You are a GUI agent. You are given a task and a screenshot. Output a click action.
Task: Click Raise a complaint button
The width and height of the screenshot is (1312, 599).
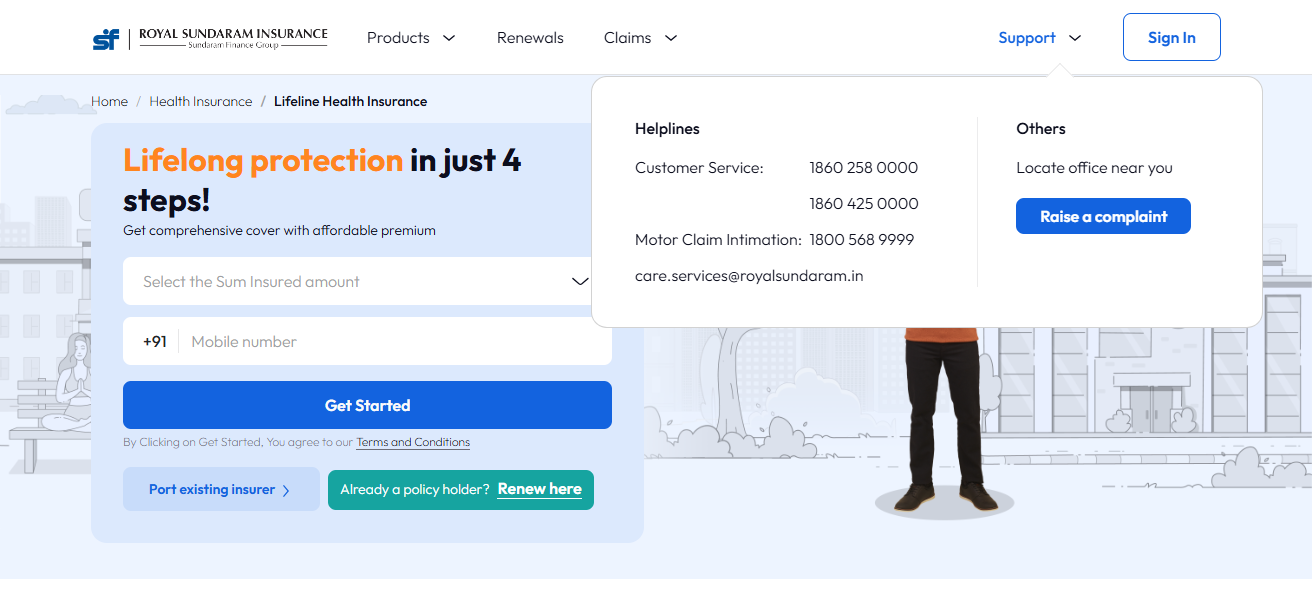[x=1103, y=216]
